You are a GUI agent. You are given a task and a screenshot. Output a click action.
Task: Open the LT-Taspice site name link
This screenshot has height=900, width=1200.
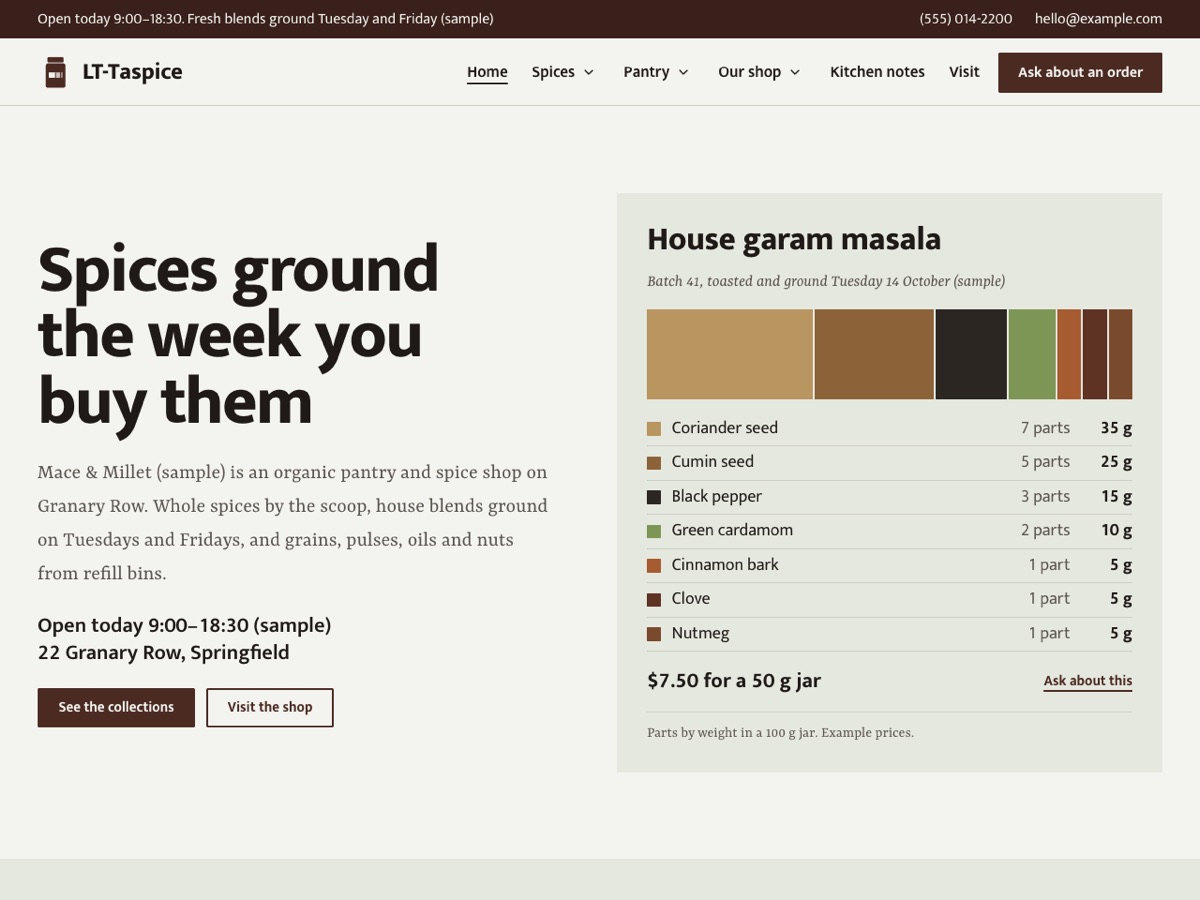pyautogui.click(x=132, y=72)
